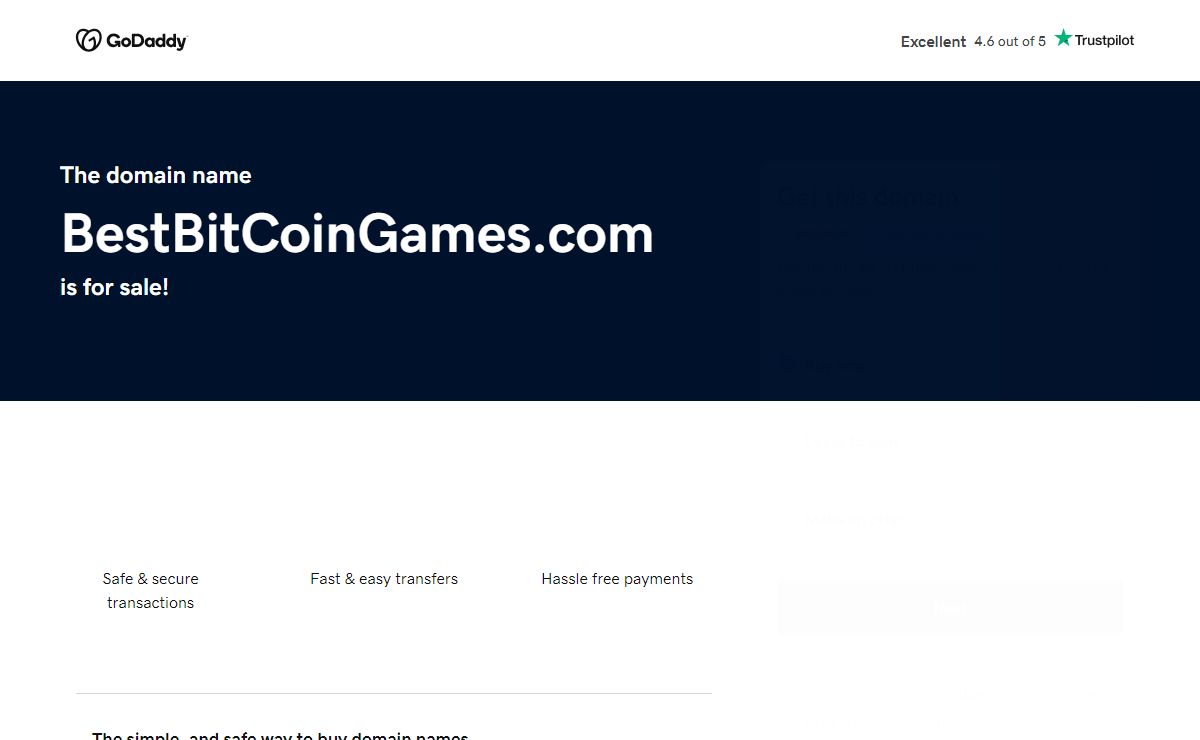
Task: Click the GoDaddy heart logo icon
Action: tap(88, 40)
